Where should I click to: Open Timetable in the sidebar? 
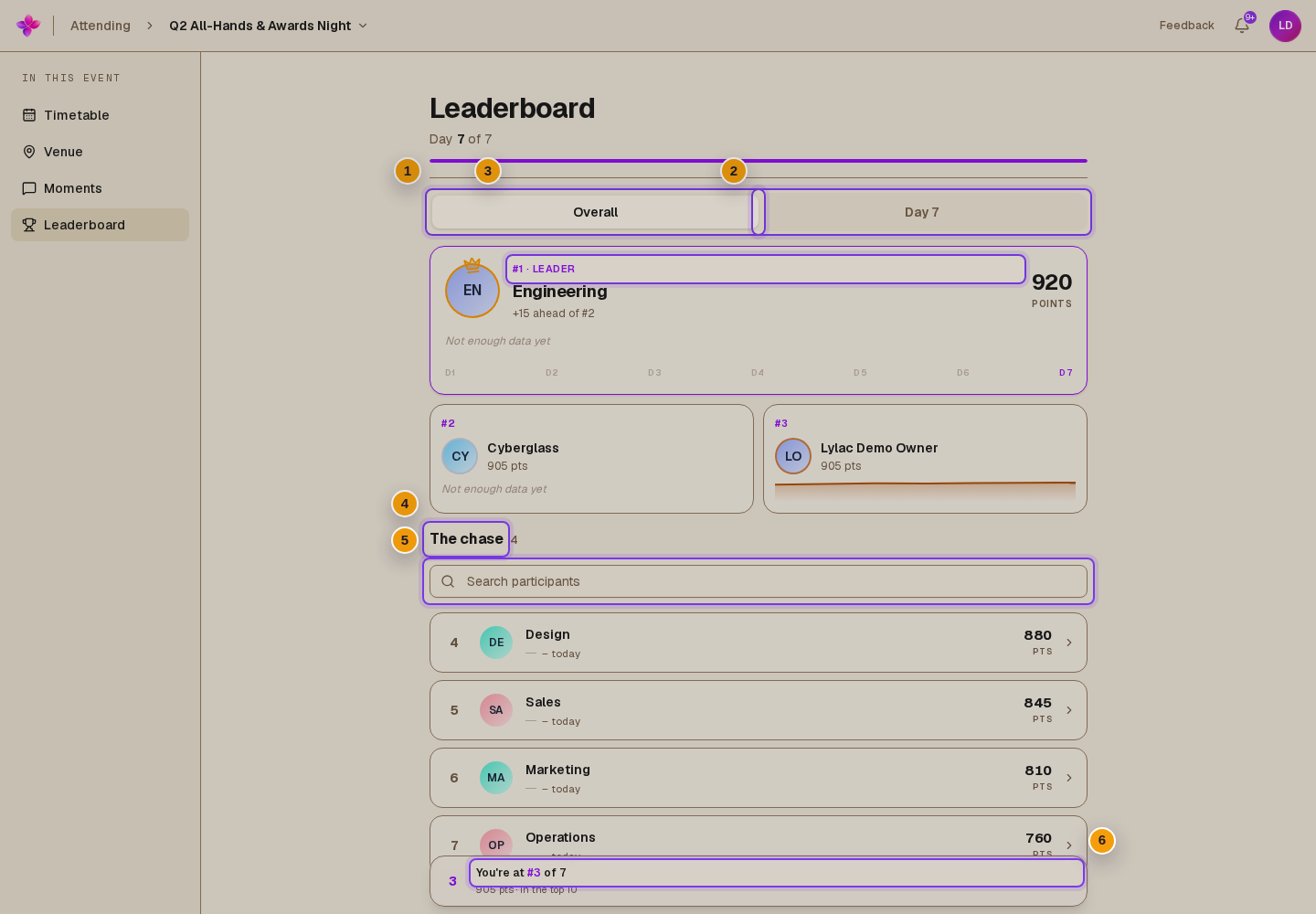click(100, 115)
